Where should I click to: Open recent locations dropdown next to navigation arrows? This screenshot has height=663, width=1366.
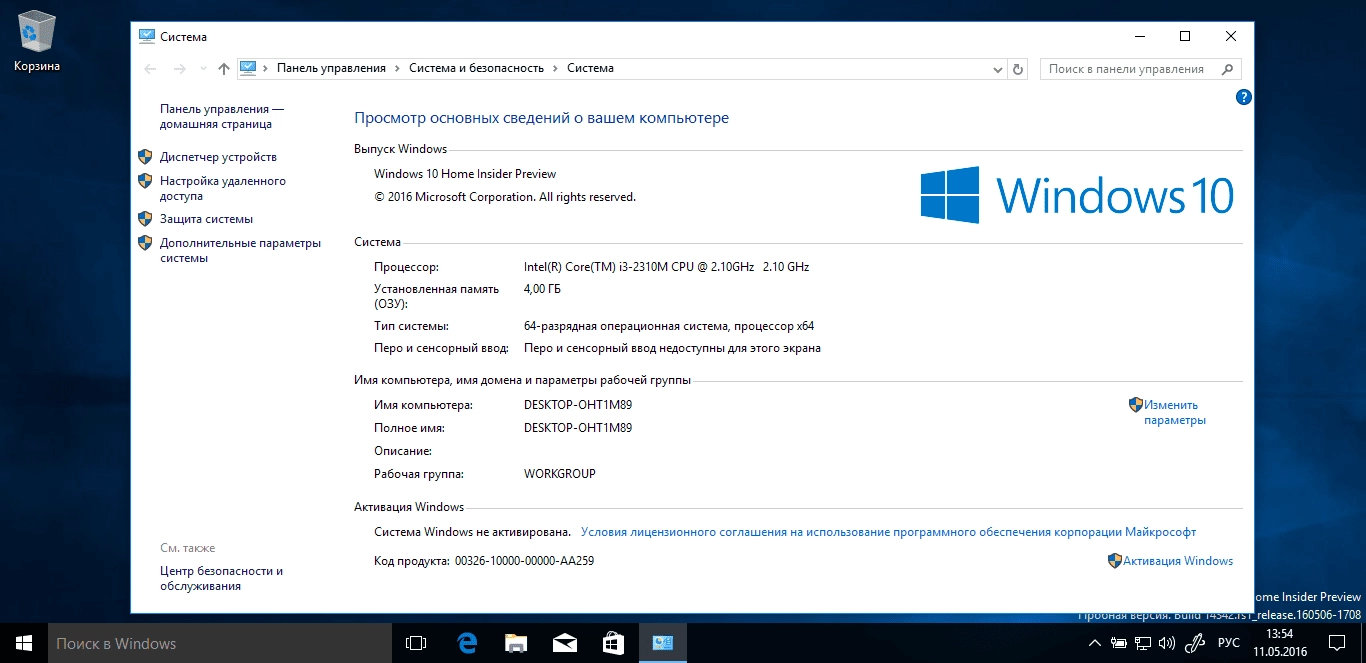click(203, 69)
